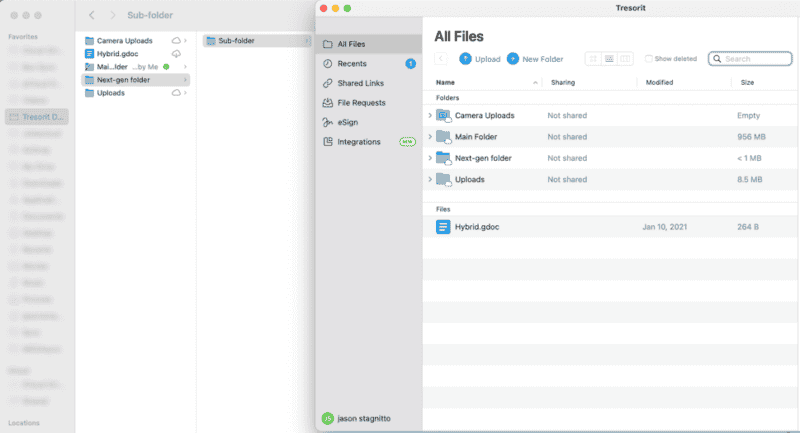This screenshot has width=800, height=433.
Task: Click the All Files folder icon in sidebar
Action: pyautogui.click(x=328, y=44)
